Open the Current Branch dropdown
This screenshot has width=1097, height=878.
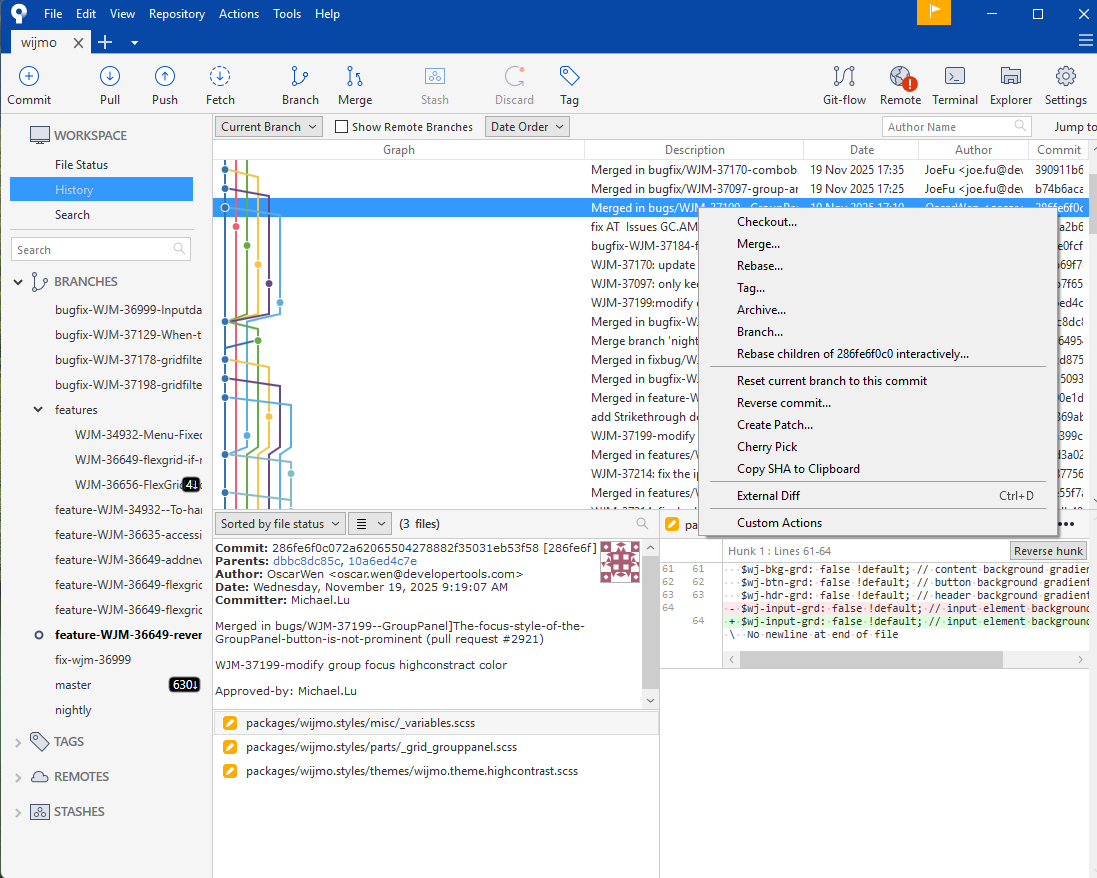(268, 127)
